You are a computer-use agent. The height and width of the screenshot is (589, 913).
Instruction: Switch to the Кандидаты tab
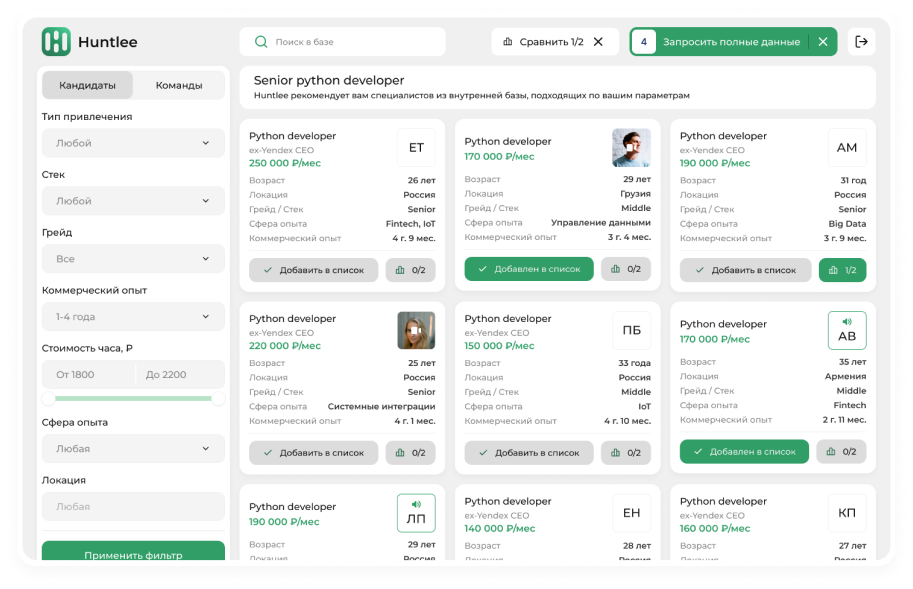[x=87, y=85]
